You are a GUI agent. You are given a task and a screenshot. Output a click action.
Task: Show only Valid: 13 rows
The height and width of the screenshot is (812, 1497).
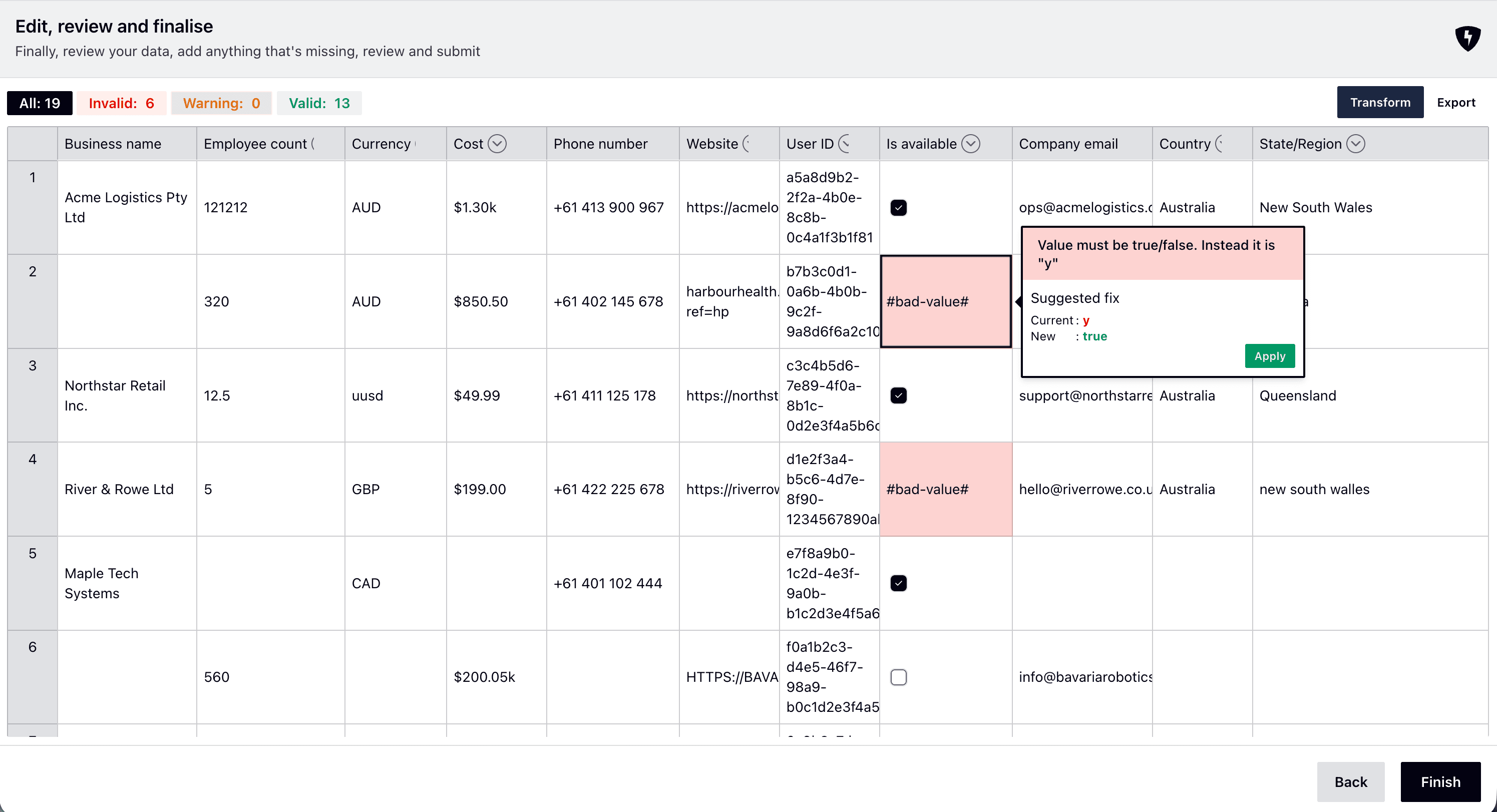coord(319,103)
